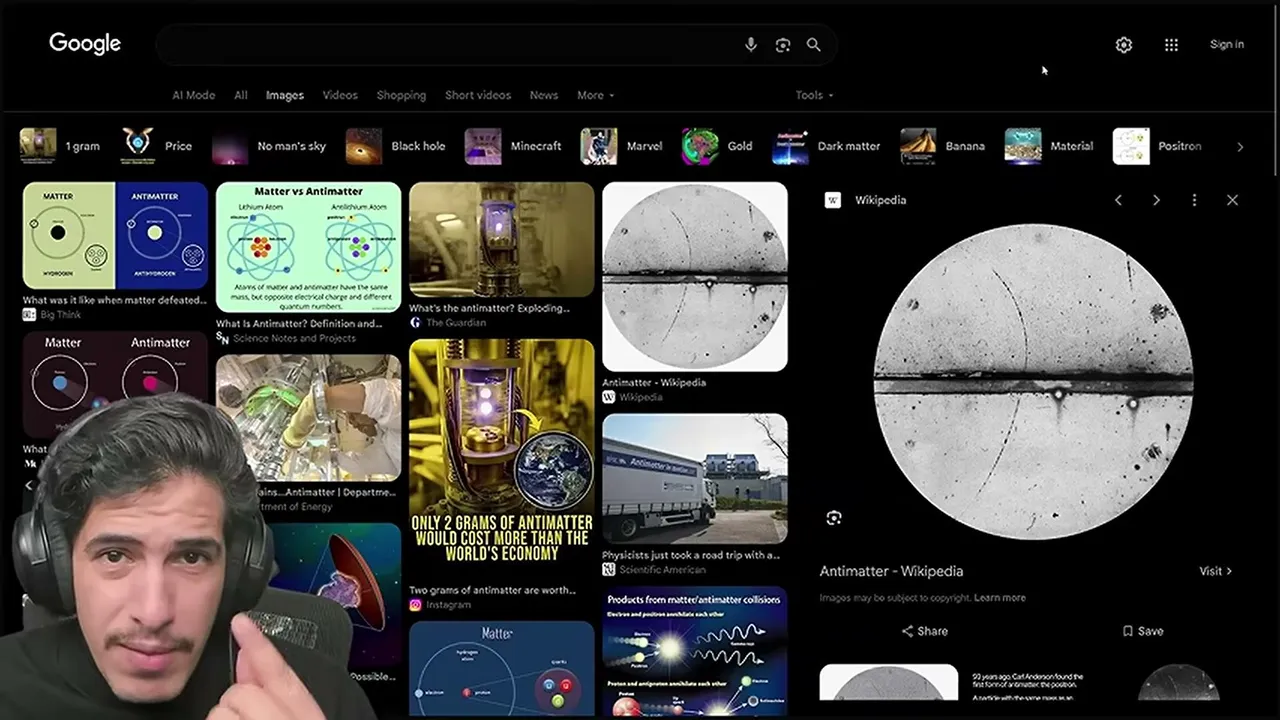Expand the More dropdown
Image resolution: width=1280 pixels, height=720 pixels.
pyautogui.click(x=596, y=95)
